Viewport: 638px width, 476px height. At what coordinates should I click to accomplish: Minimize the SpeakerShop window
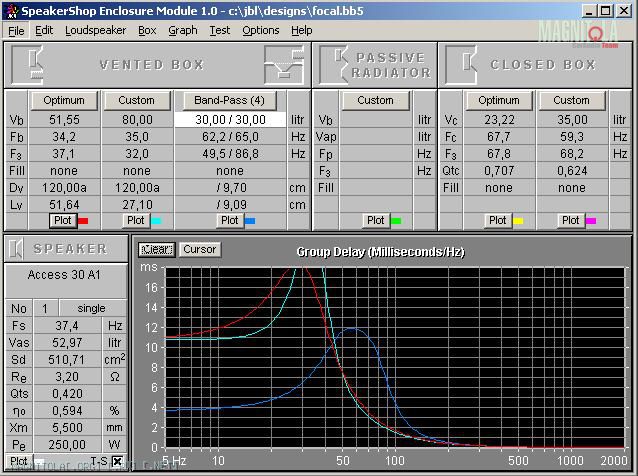[x=588, y=11]
